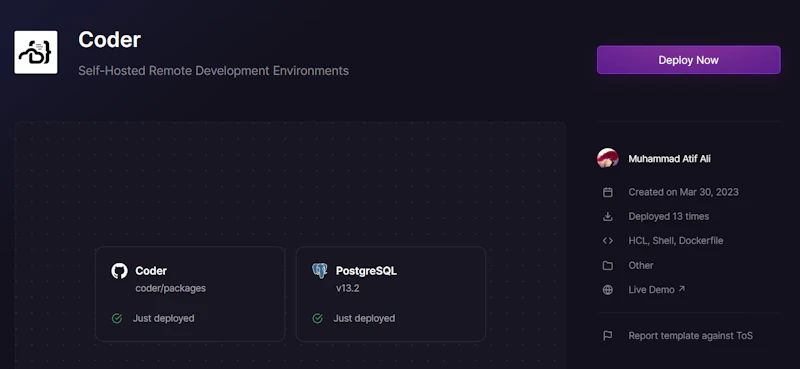Viewport: 800px width, 369px height.
Task: Click the flag icon to report template
Action: click(x=608, y=336)
